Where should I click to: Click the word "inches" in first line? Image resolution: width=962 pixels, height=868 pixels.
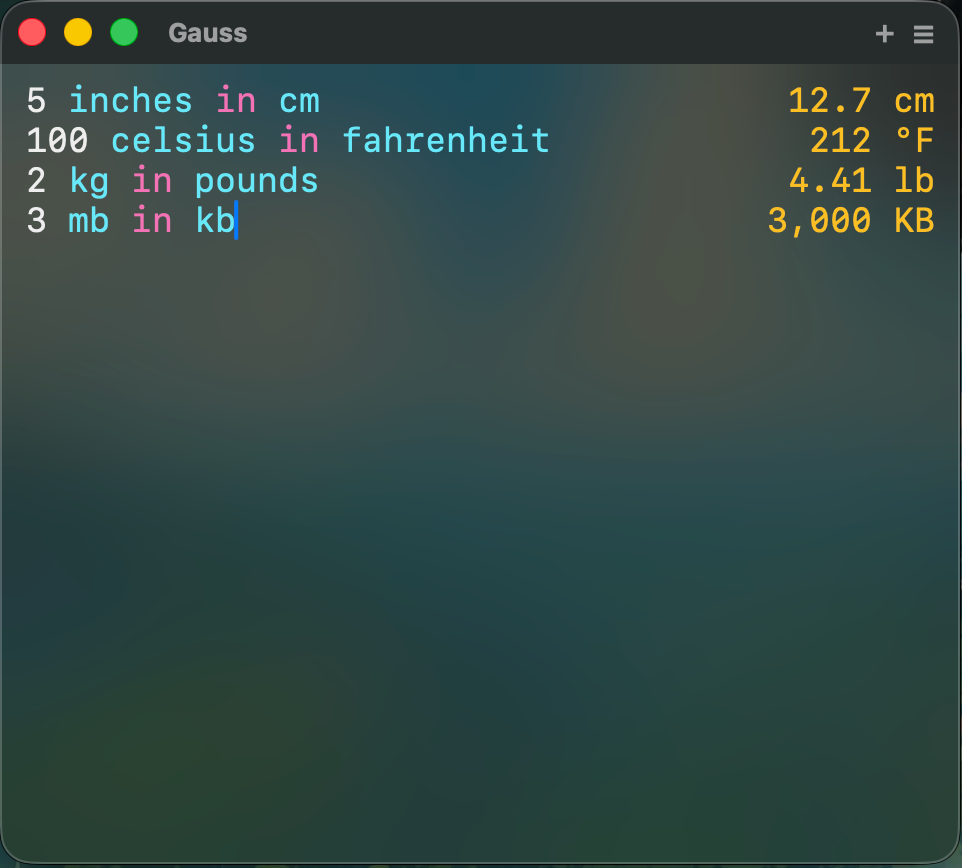(x=131, y=101)
